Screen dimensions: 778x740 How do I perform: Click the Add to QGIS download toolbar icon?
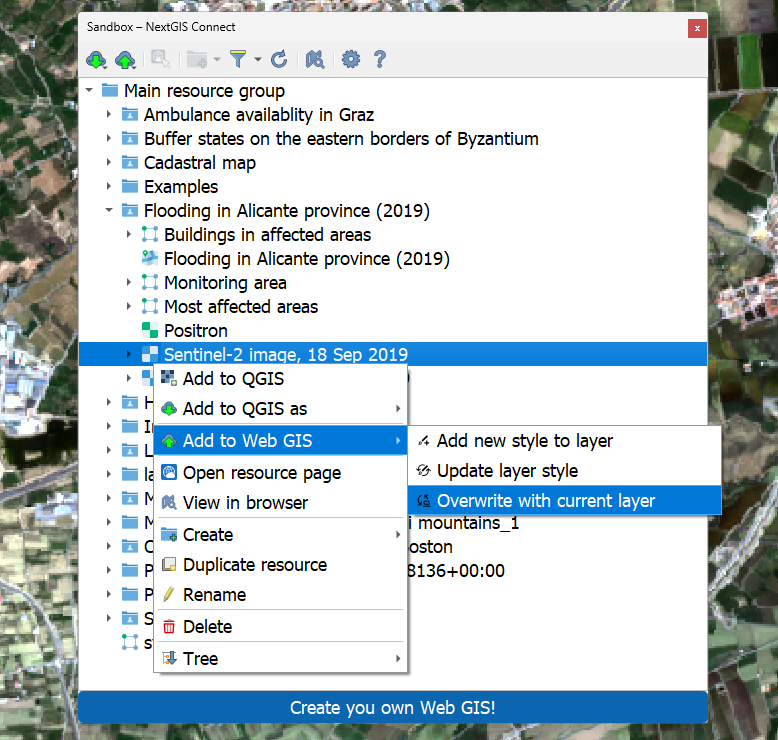tap(96, 60)
